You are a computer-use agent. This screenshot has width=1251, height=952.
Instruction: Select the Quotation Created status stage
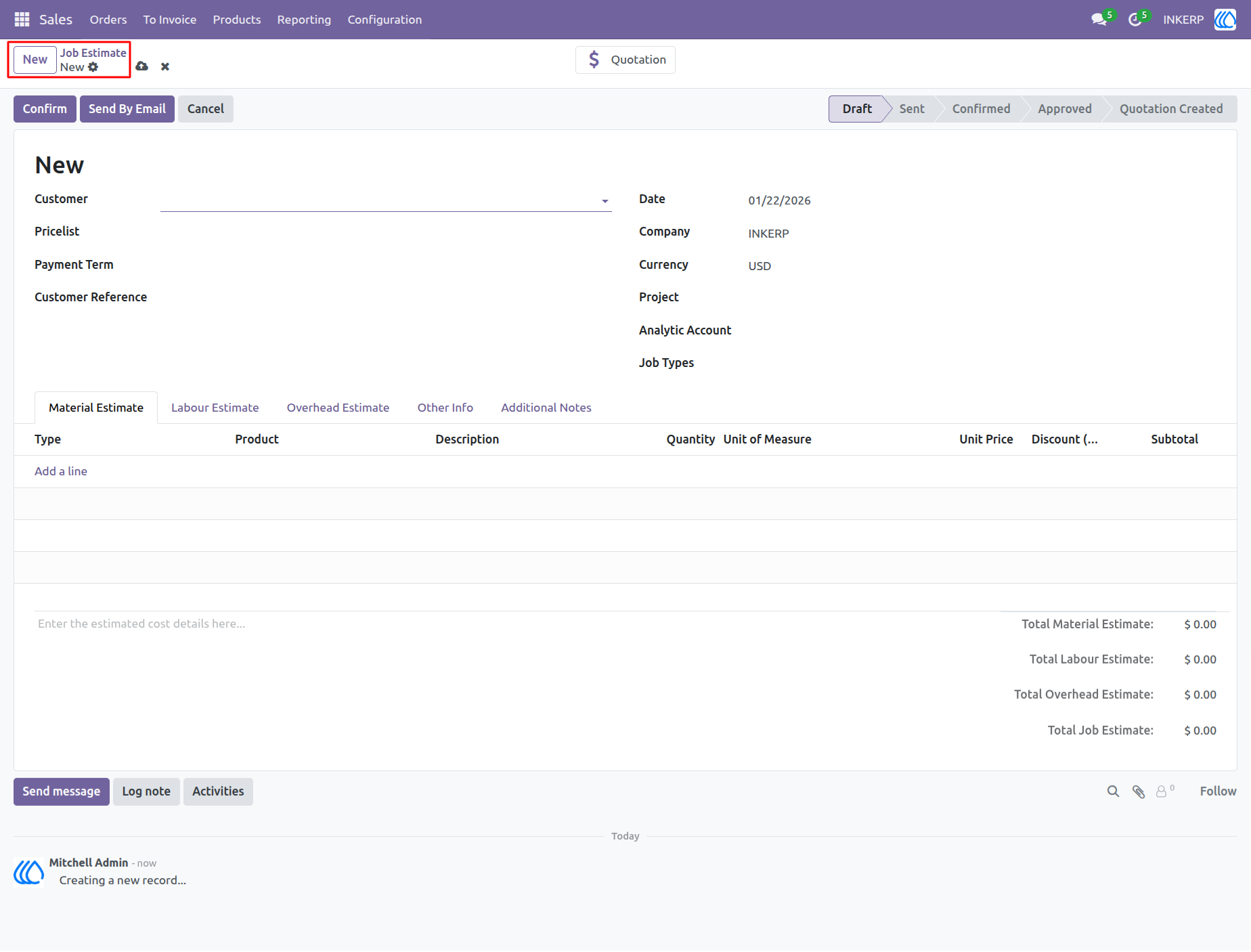[x=1171, y=109]
